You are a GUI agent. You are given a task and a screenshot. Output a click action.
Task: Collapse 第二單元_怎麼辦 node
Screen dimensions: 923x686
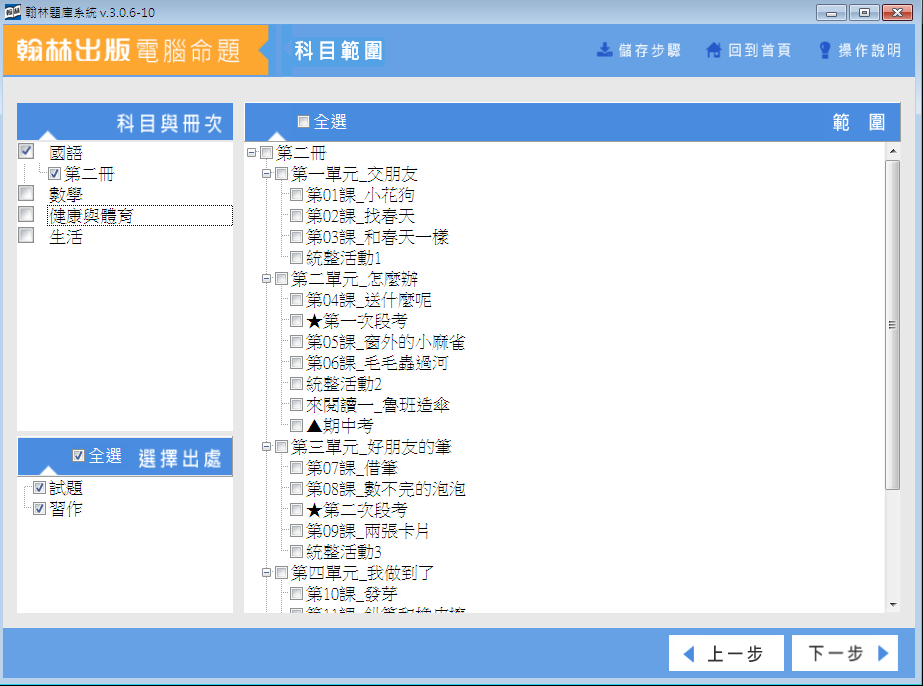click(x=267, y=279)
